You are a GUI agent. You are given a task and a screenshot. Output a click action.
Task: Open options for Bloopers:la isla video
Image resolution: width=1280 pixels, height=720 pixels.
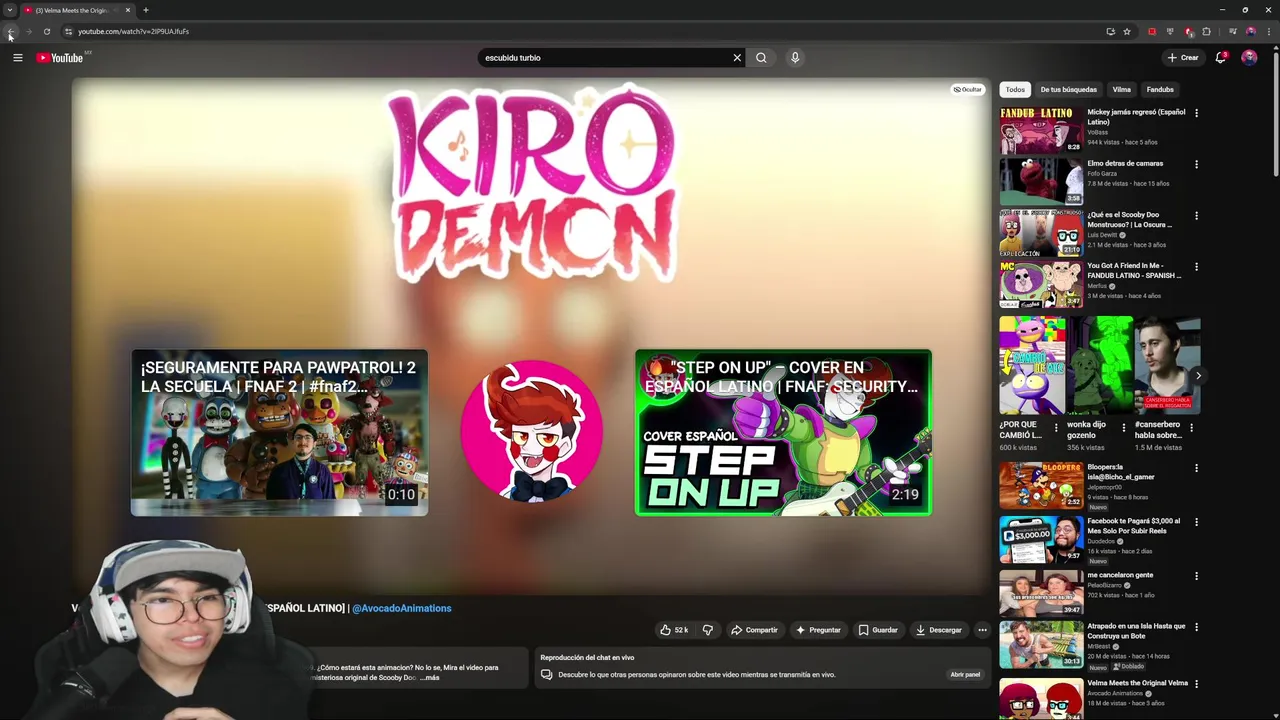pos(1196,468)
